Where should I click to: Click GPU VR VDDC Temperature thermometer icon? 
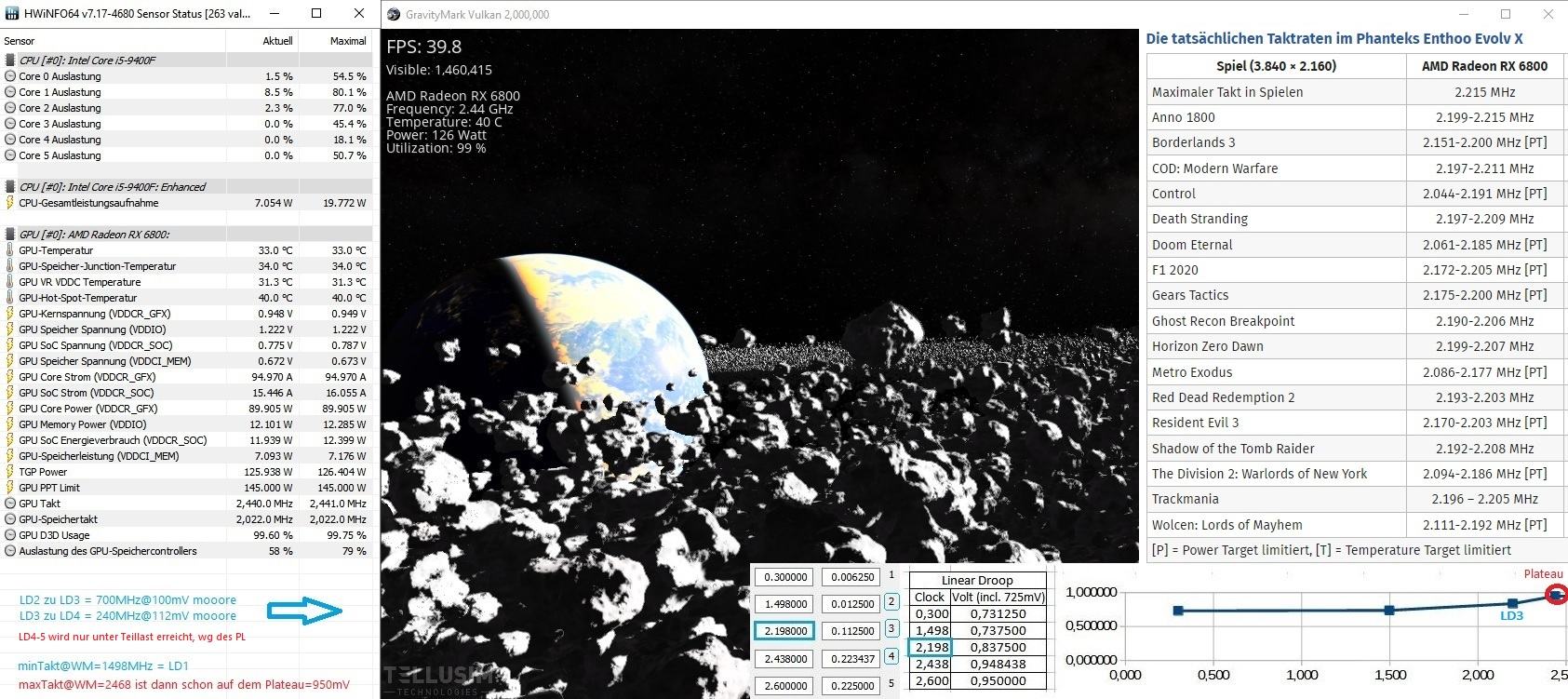(x=10, y=281)
